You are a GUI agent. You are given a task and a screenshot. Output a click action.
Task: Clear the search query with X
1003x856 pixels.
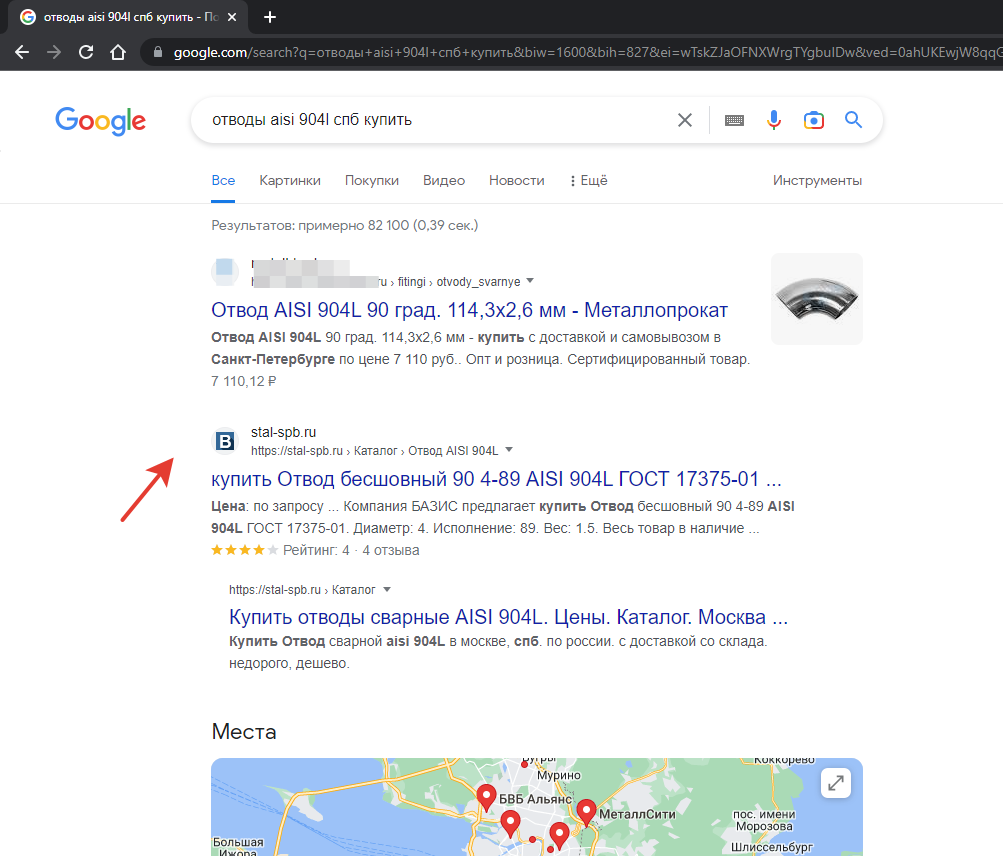(685, 120)
